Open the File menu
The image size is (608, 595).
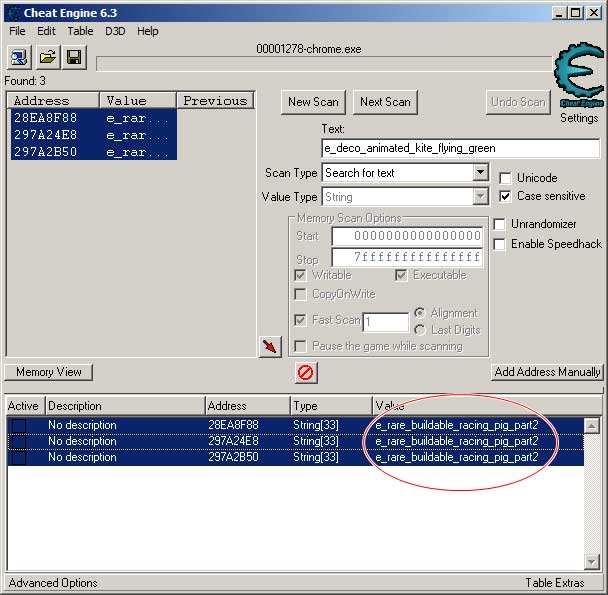[x=17, y=31]
